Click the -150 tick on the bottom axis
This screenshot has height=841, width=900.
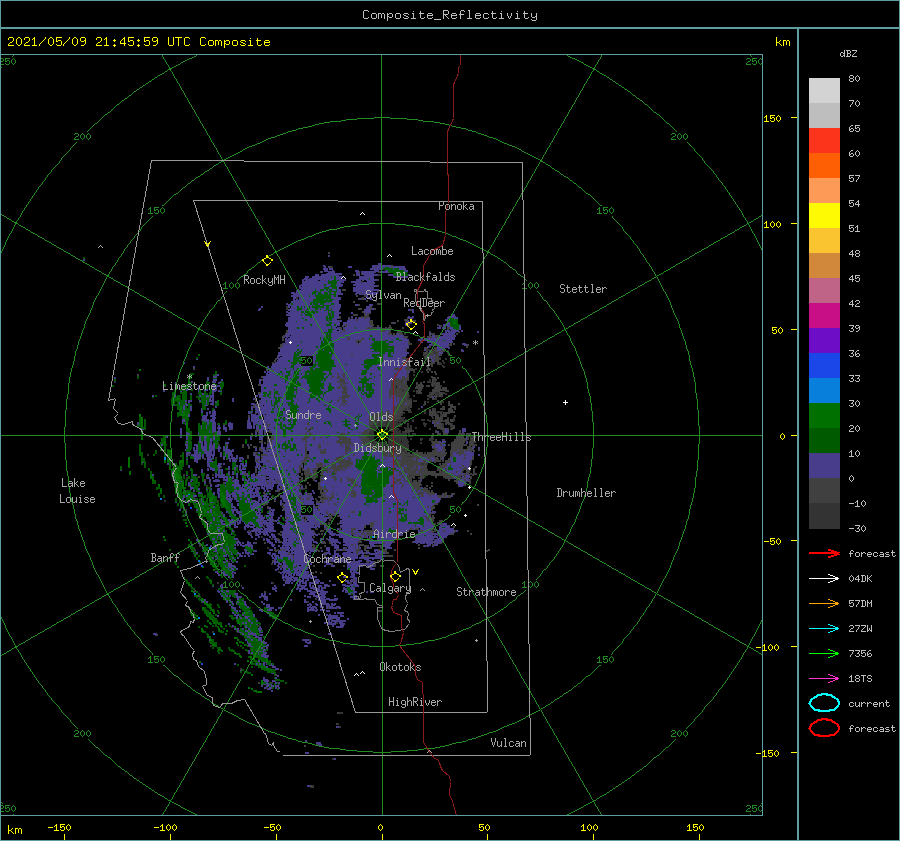59,827
